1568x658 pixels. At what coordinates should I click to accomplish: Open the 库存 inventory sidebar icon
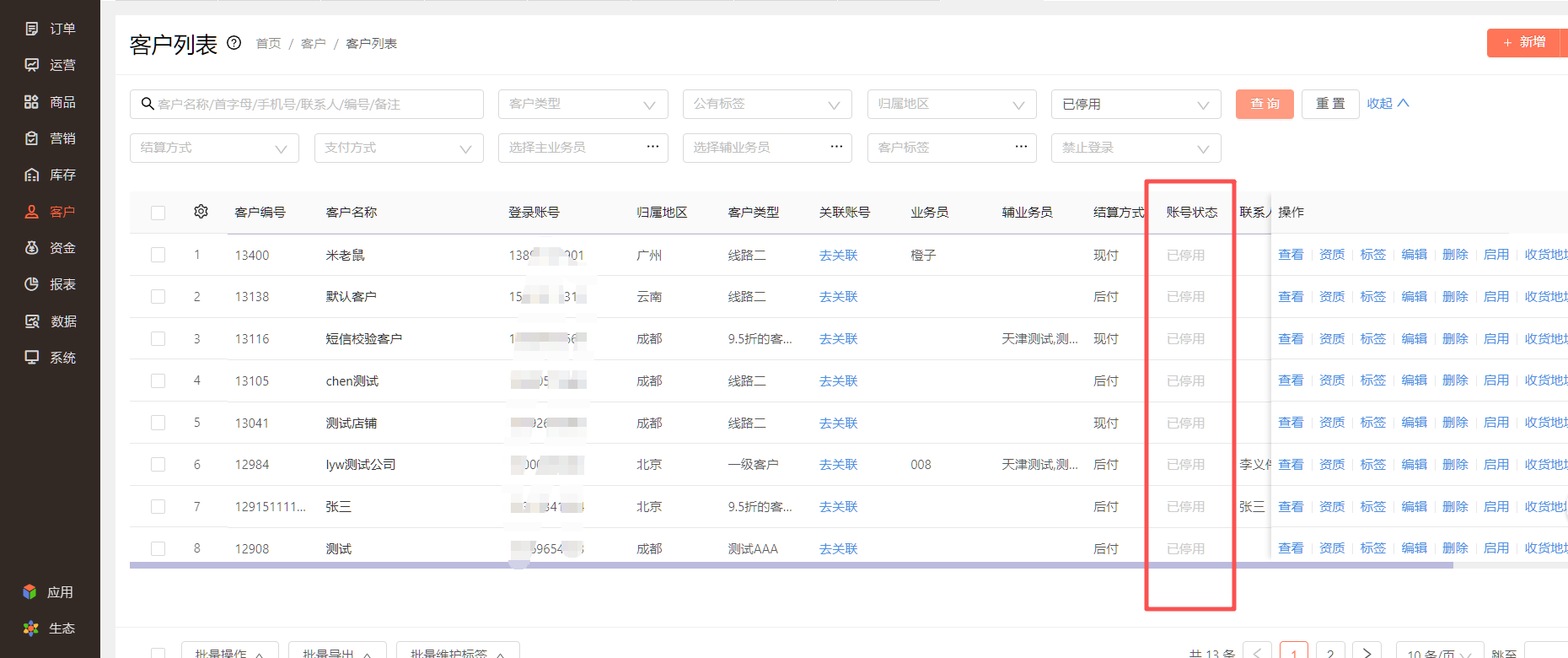tap(32, 175)
